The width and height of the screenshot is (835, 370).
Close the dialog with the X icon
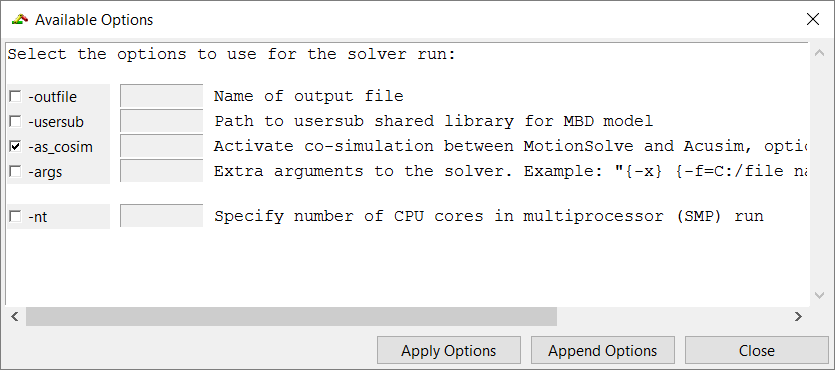(813, 20)
